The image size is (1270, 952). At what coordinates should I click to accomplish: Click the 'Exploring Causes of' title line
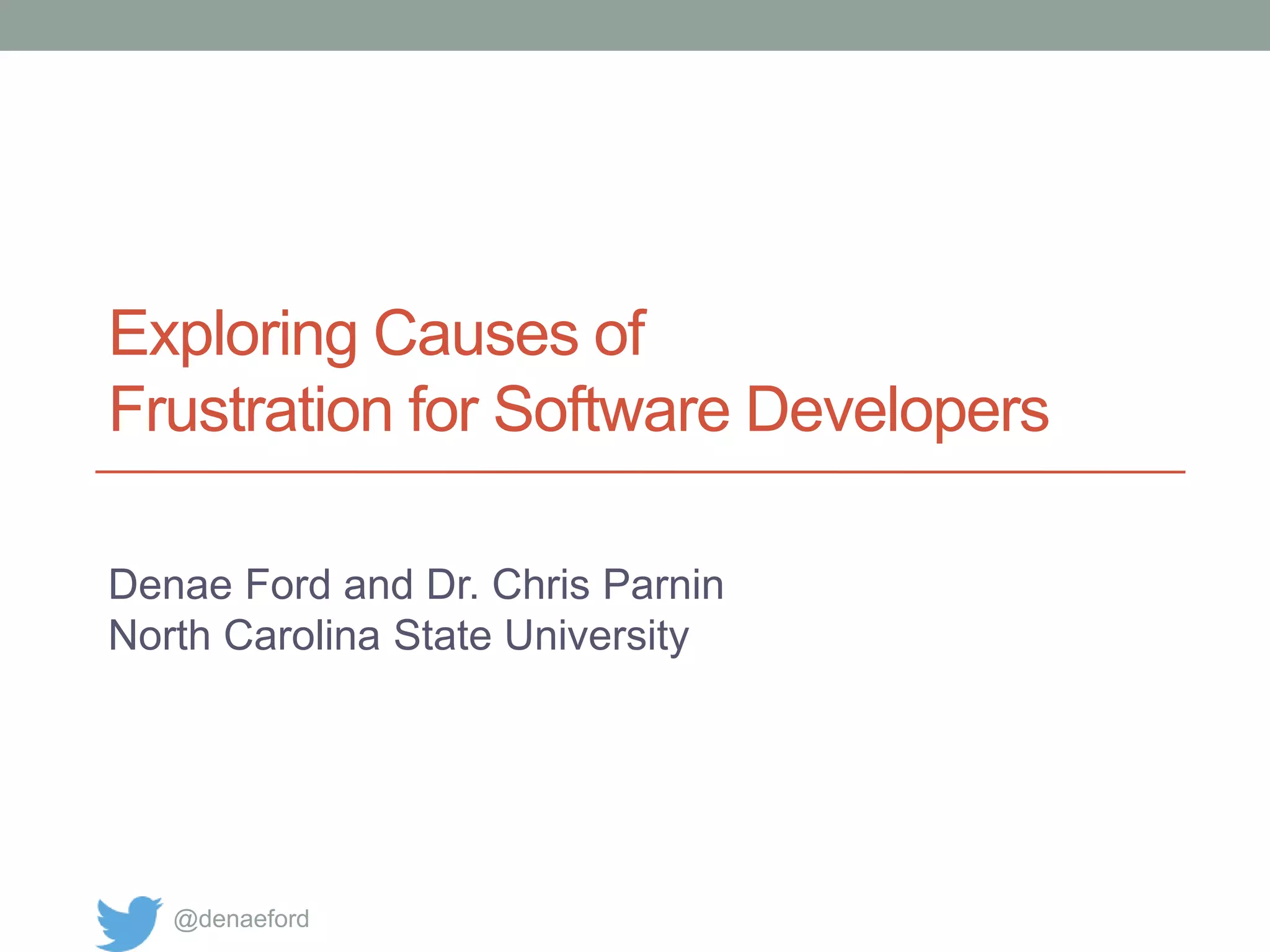pos(377,335)
